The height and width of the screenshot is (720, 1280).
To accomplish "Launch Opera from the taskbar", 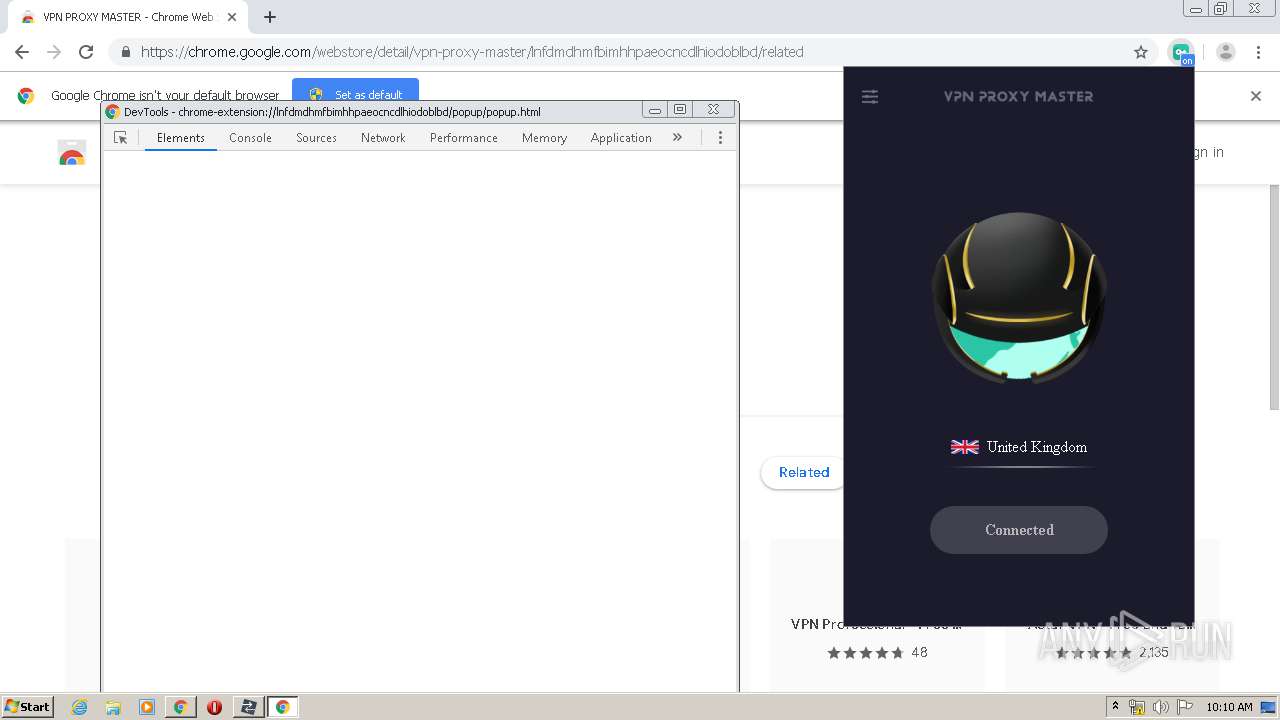I will pos(214,707).
